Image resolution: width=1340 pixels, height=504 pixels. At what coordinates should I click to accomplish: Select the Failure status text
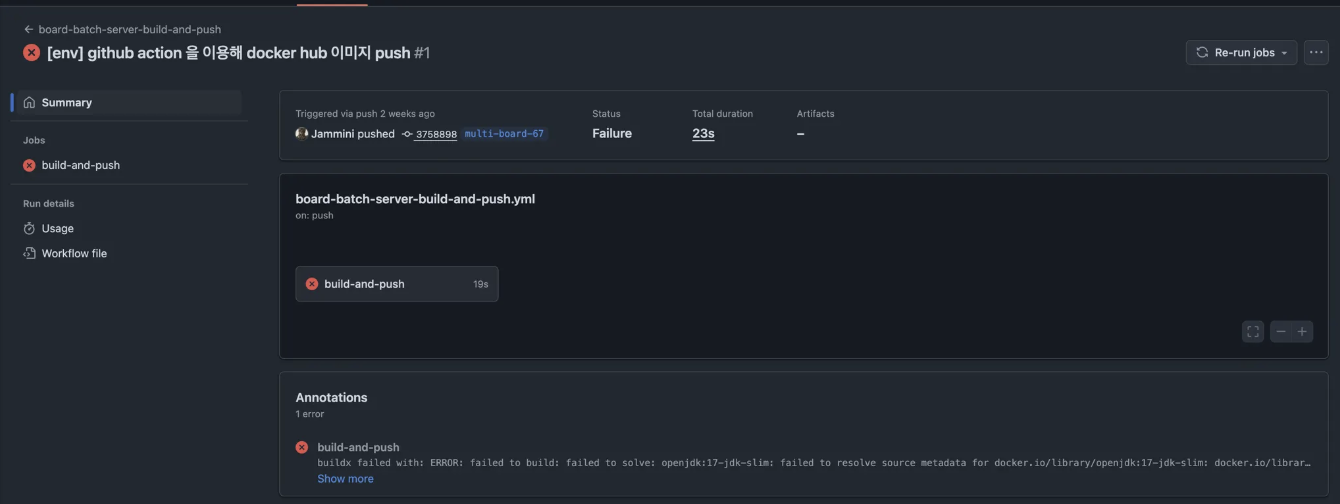click(612, 133)
